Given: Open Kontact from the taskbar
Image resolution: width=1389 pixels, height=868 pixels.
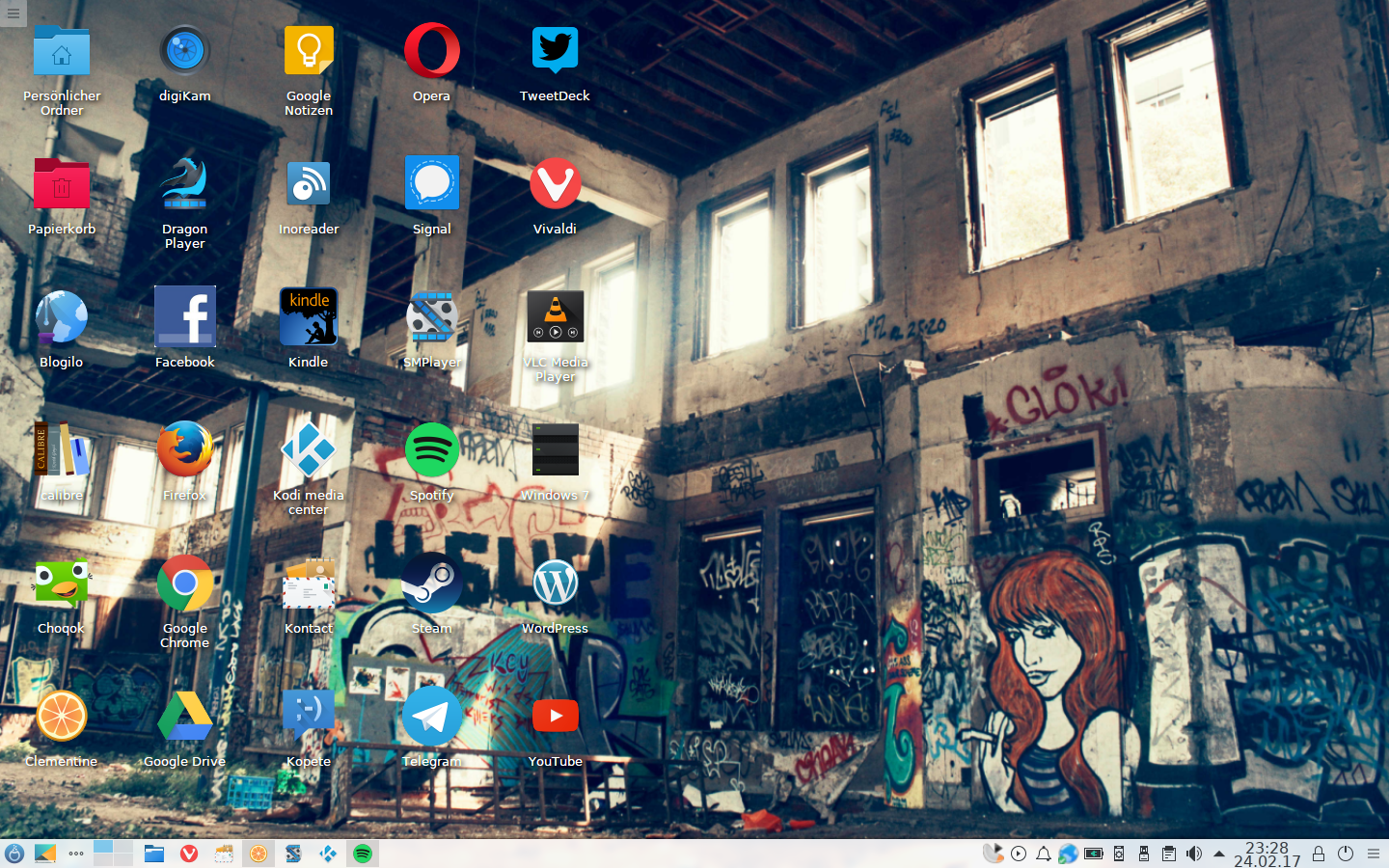Looking at the screenshot, I should pos(224,854).
